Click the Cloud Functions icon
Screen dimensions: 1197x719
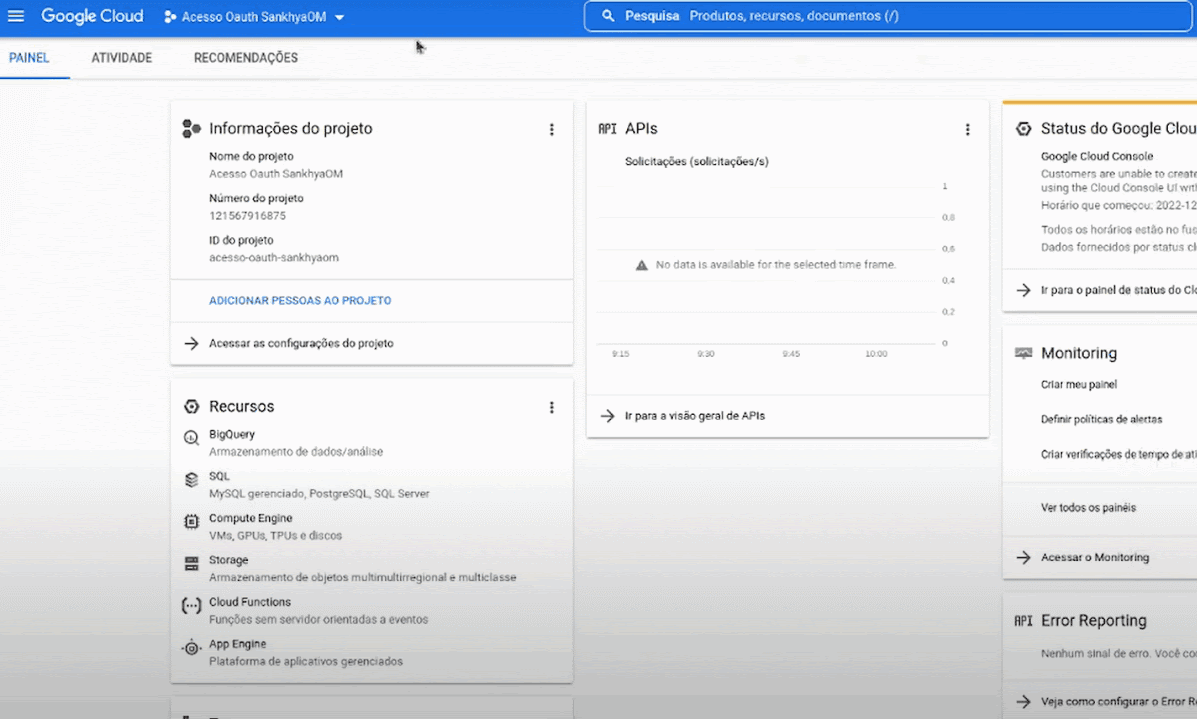point(191,606)
